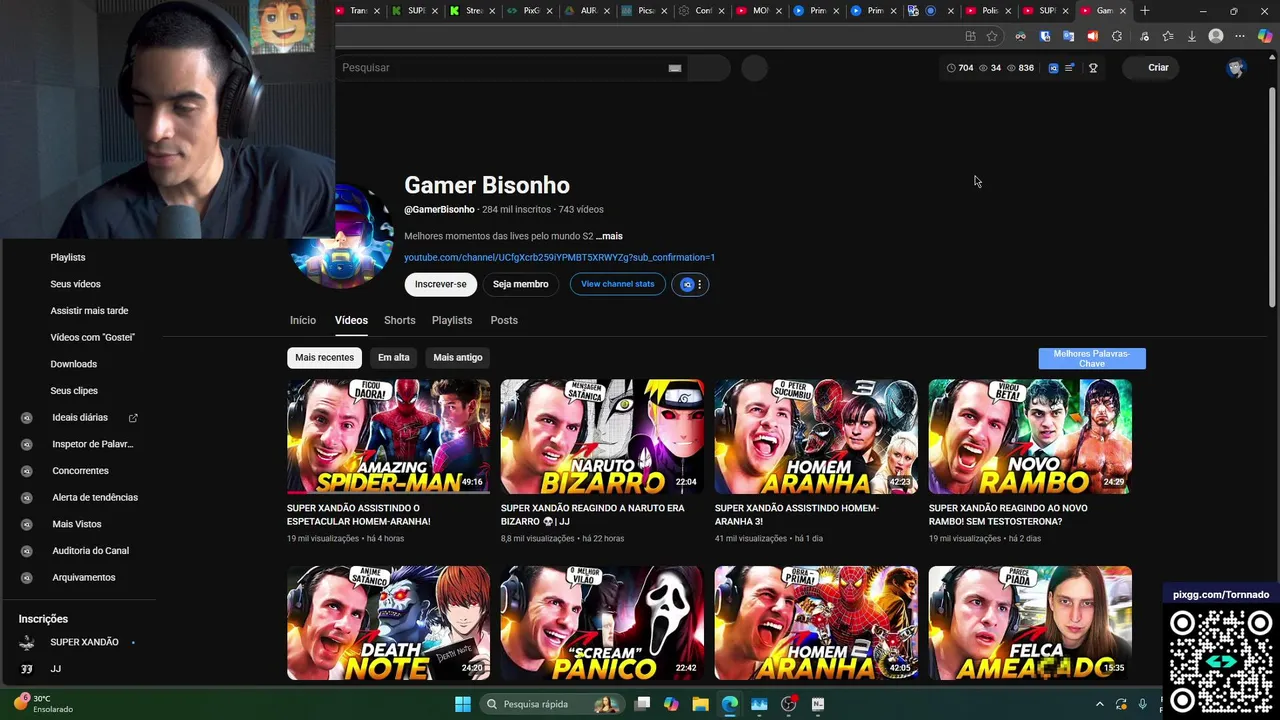The height and width of the screenshot is (720, 1280).
Task: Open the Scream Pânico video thumbnail
Action: click(x=602, y=622)
